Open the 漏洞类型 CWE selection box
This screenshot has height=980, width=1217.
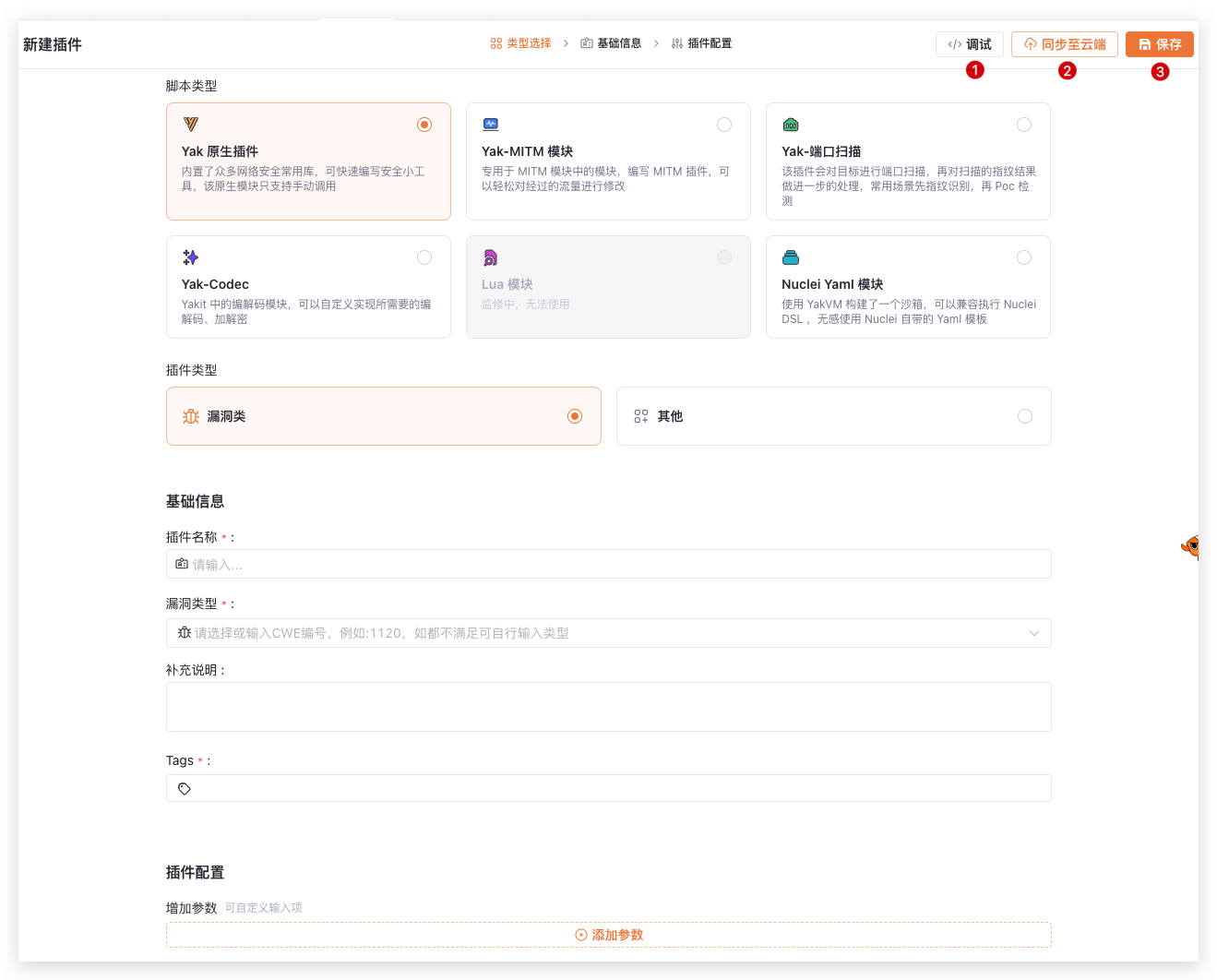(600, 633)
